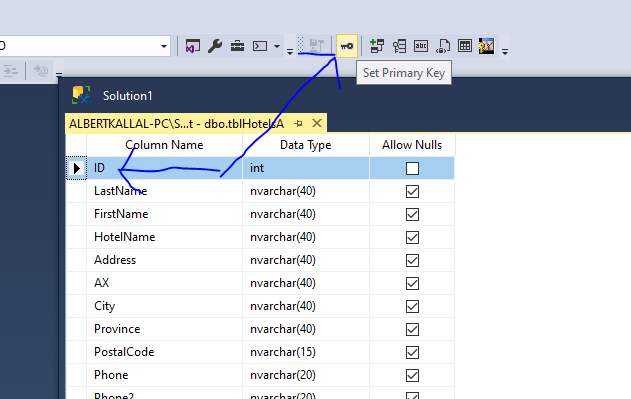Screen dimensions: 631x399
Task: Open the database combo box dropdown arrow
Action: click(x=164, y=46)
